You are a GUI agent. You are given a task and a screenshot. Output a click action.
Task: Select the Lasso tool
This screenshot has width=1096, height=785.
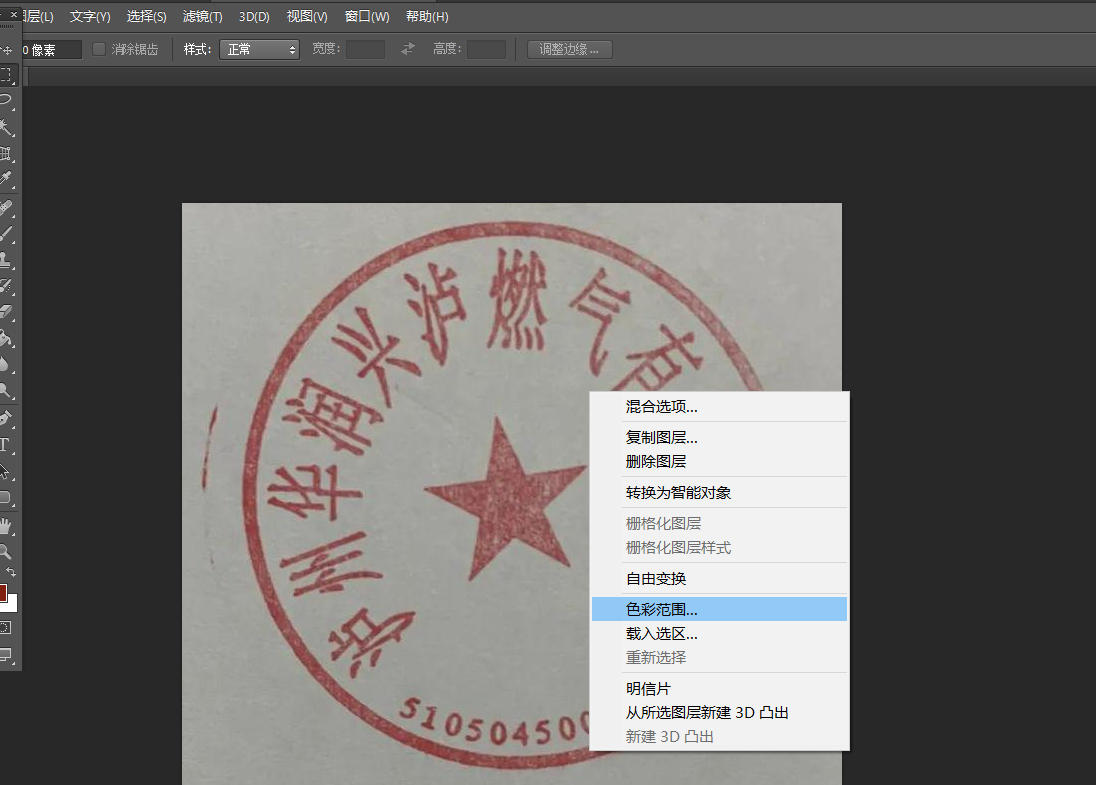(7, 101)
